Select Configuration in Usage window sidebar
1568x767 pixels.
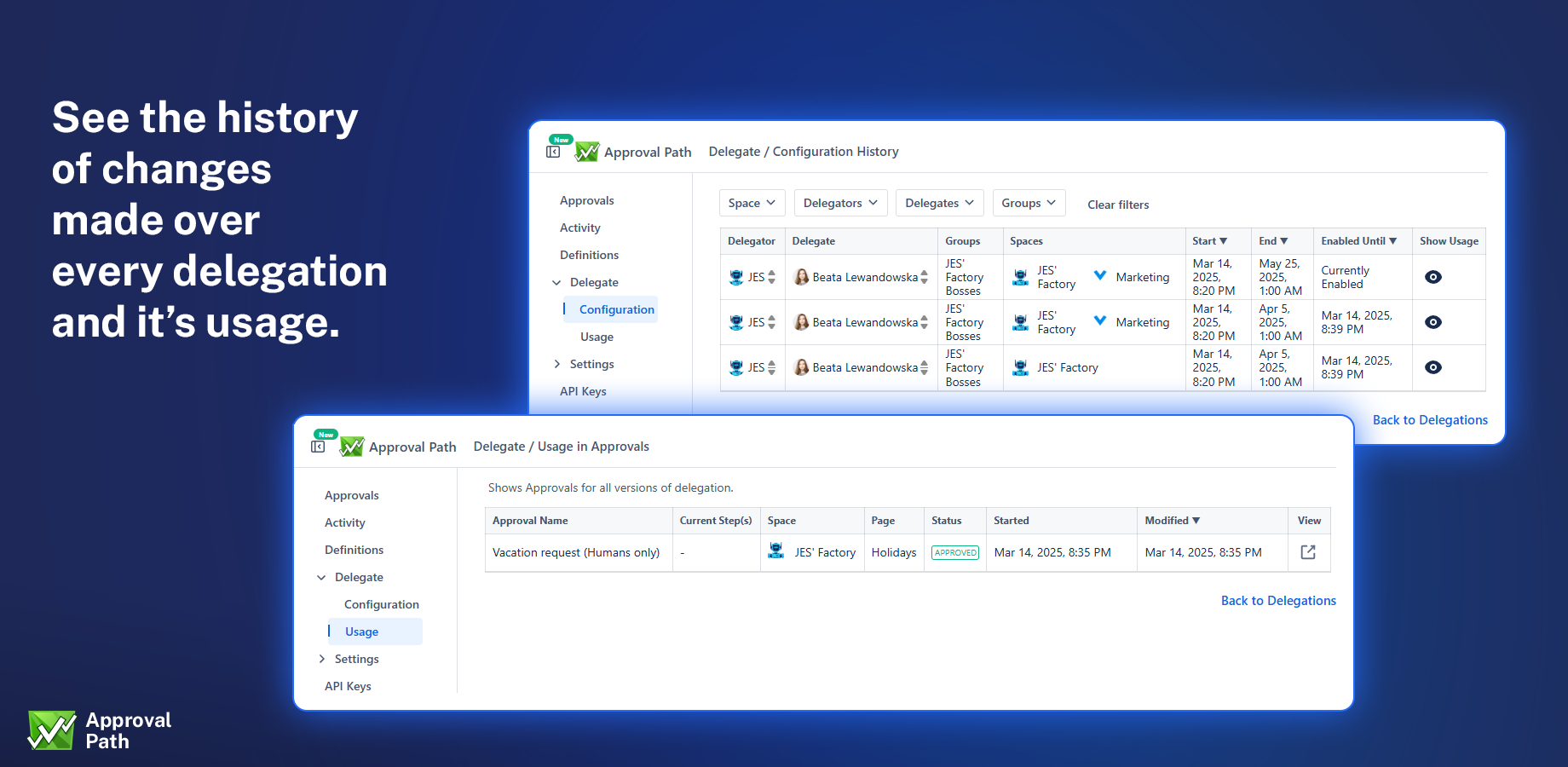[x=382, y=604]
